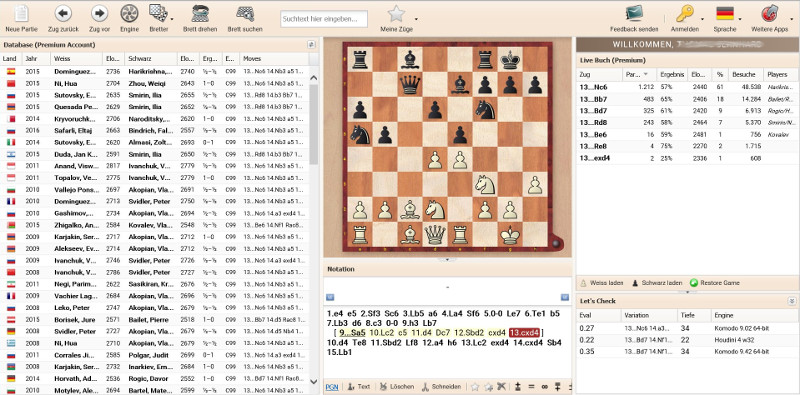Click the left blue icon in Notation panel

(x=330, y=297)
